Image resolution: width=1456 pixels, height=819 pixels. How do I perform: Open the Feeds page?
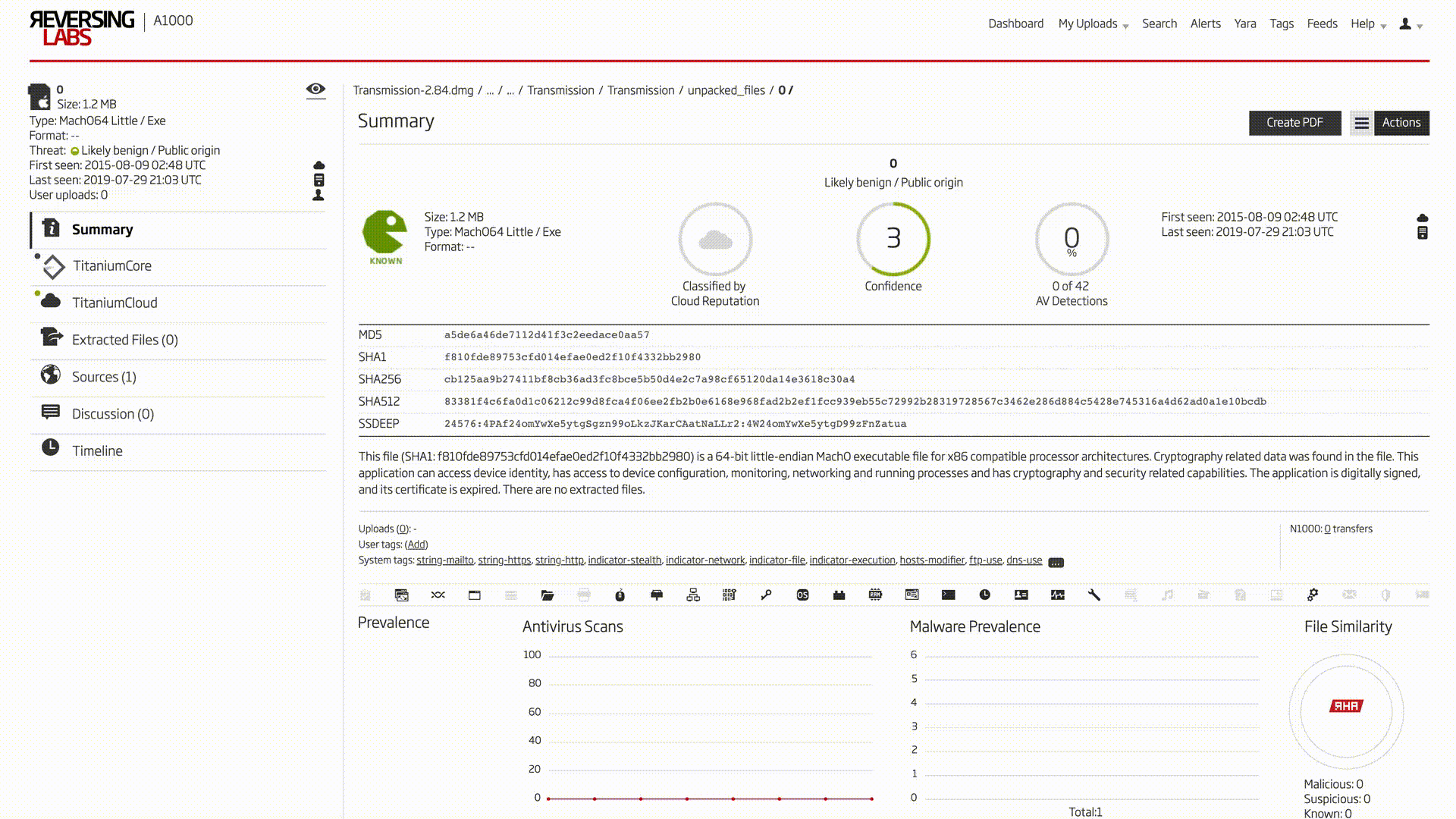[x=1322, y=24]
